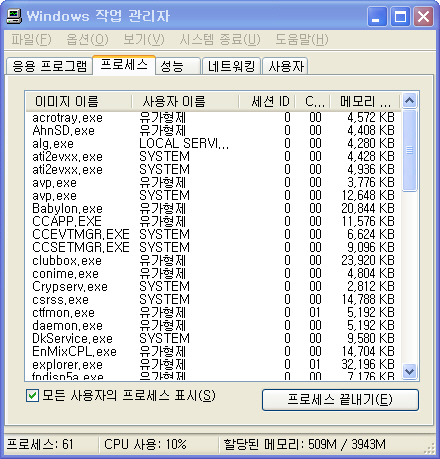Screen dimensions: 440x459
Task: Select the explorer.exe process
Action: point(213,365)
